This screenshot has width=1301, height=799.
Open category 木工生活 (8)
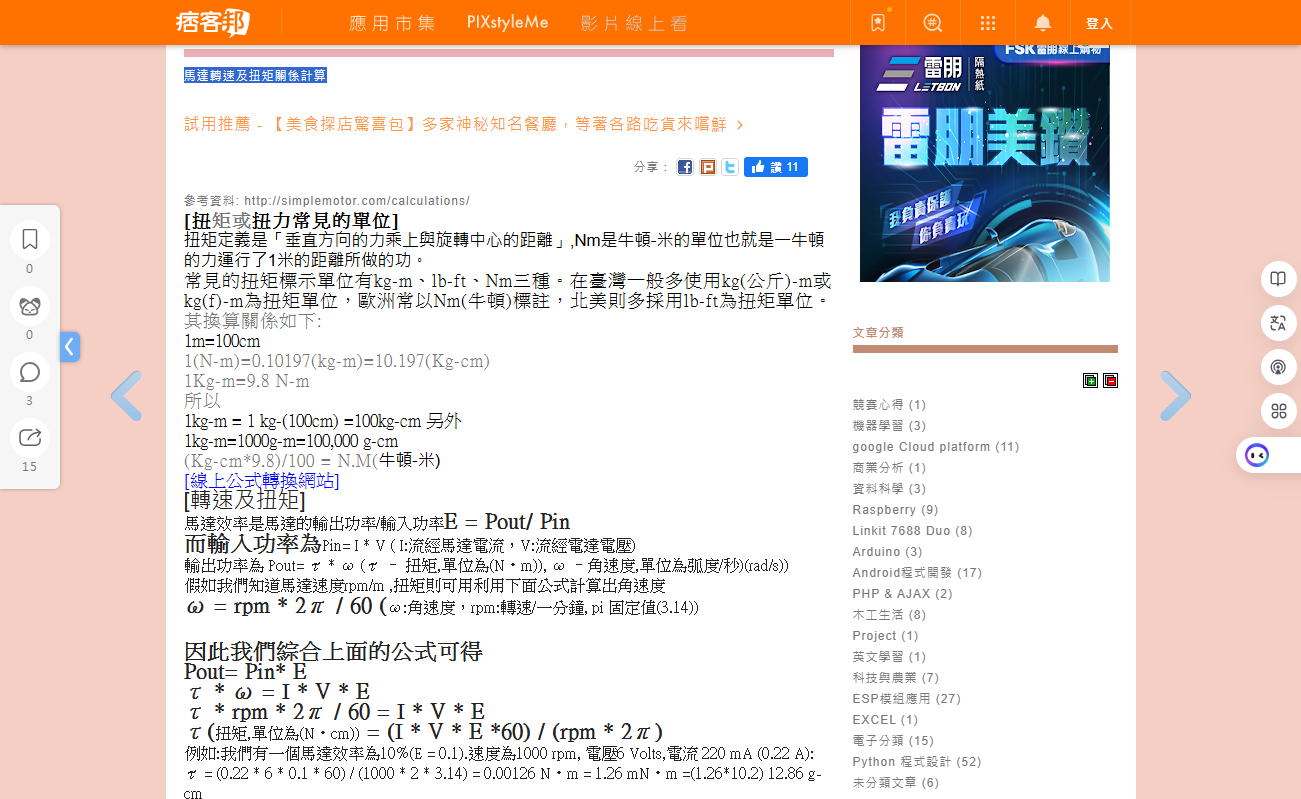(889, 615)
